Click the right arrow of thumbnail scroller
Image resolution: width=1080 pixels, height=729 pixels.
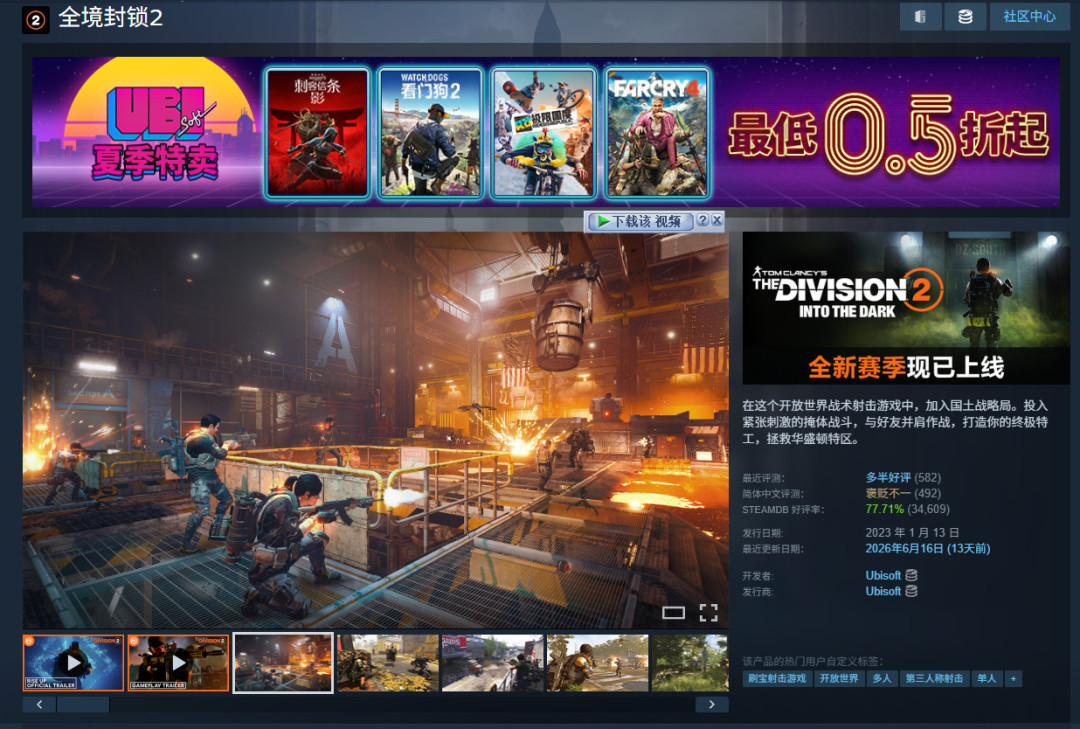click(712, 704)
